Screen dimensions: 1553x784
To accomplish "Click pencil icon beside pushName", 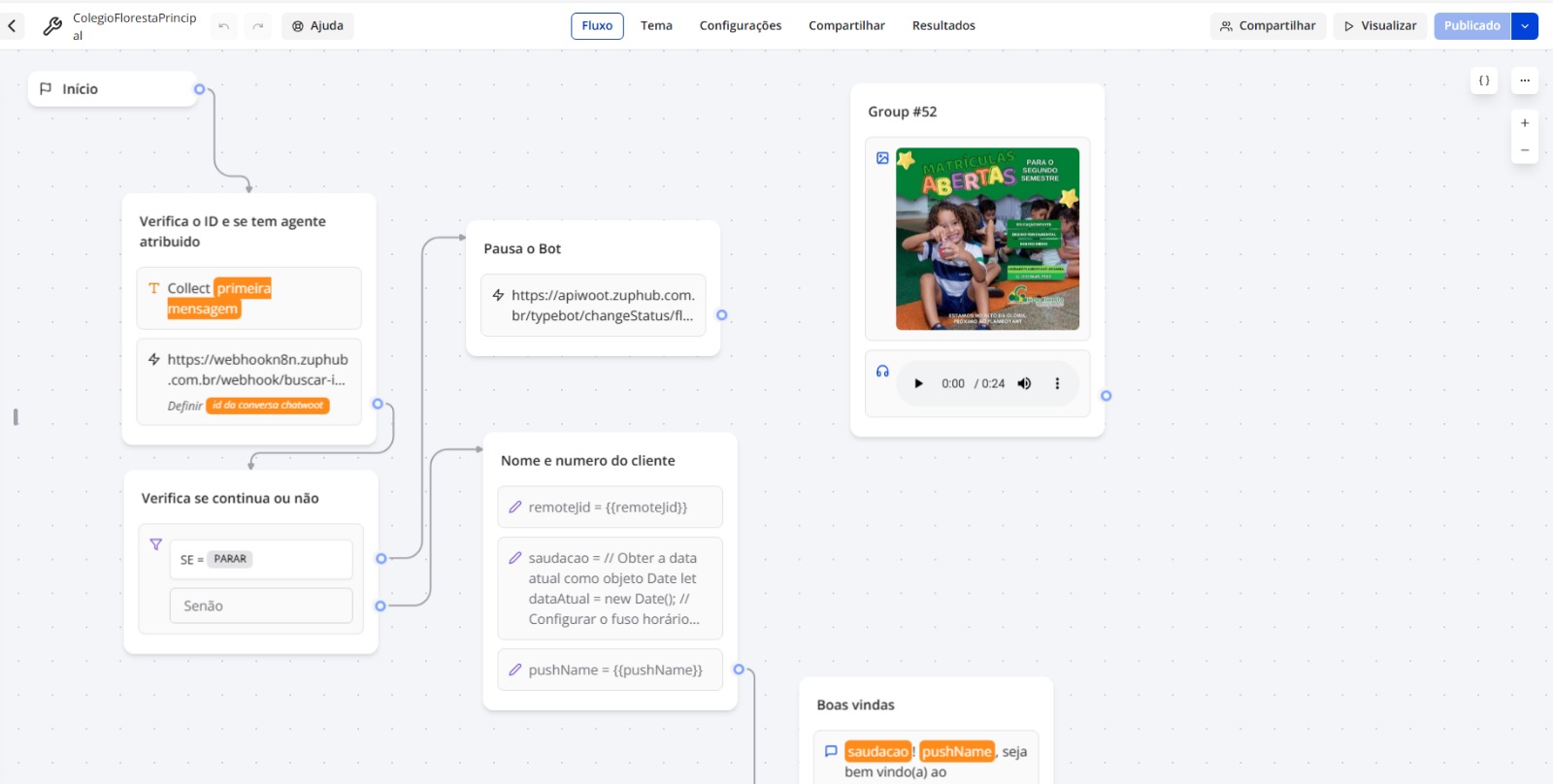I will click(515, 670).
